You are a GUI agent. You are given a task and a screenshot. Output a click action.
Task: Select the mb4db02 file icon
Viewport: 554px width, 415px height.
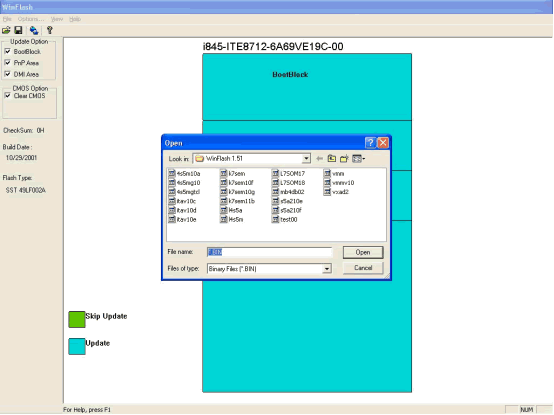click(275, 191)
